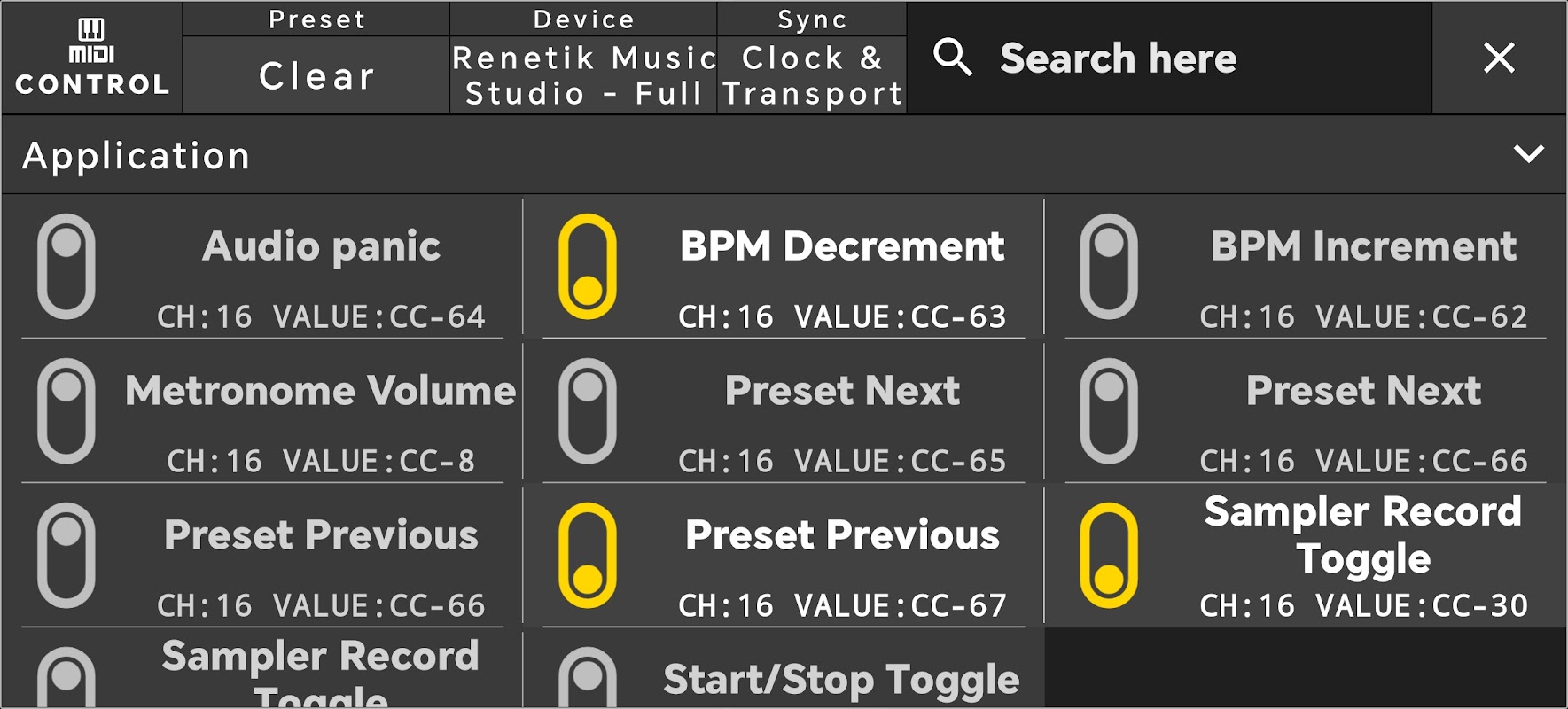Toggle the Preset Next CC-66 switch icon
Viewport: 1568px width, 709px height.
1109,410
